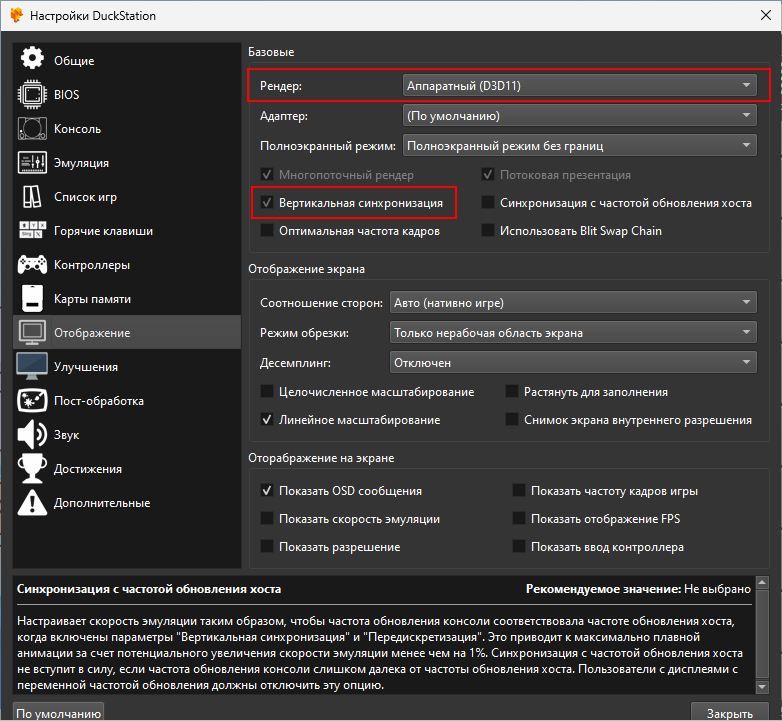The height and width of the screenshot is (721, 782).
Task: Click the description panel scroll up arrow
Action: [x=762, y=582]
